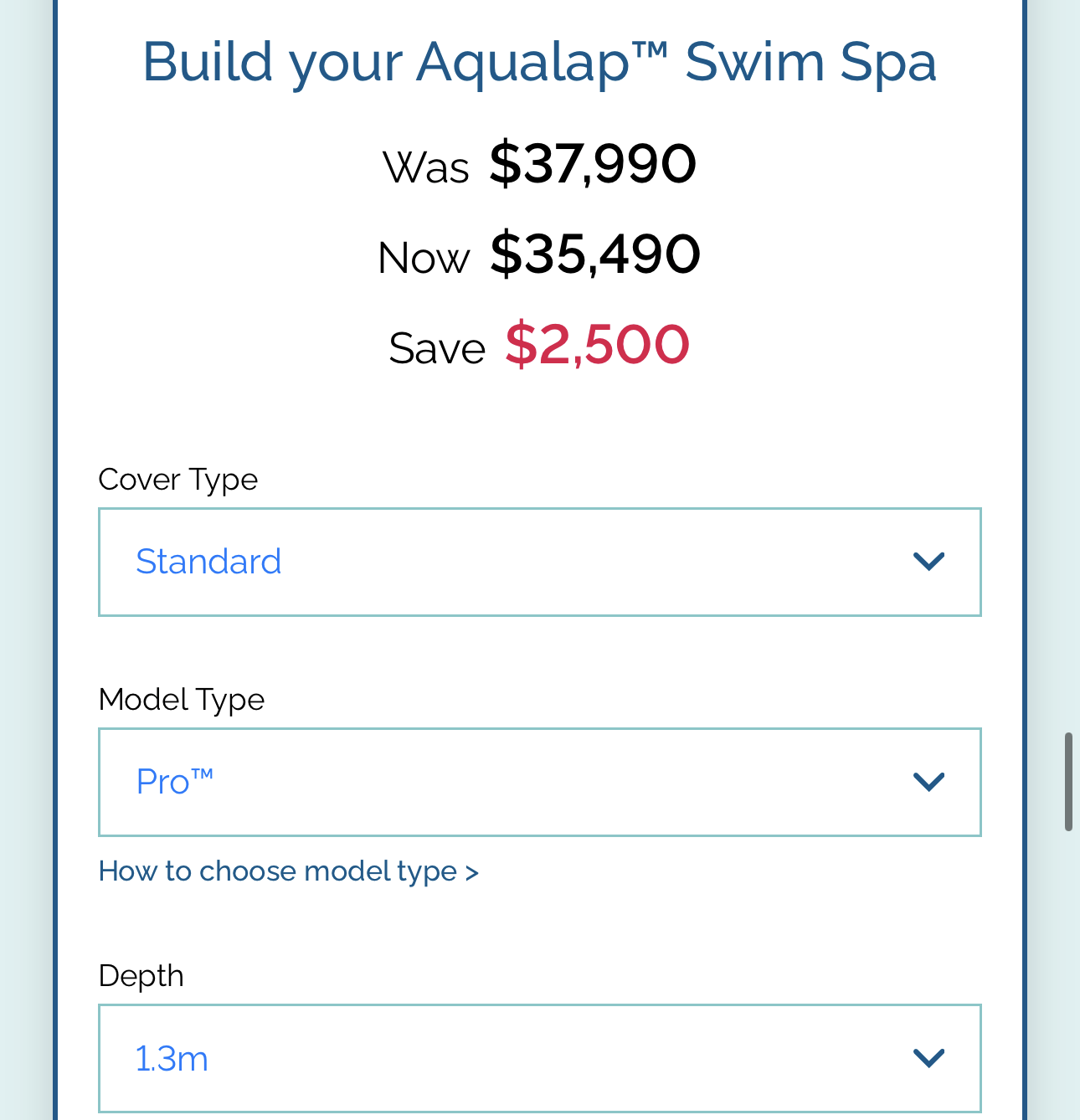1080x1120 pixels.
Task: Click the "Model Type" field label
Action: pyautogui.click(x=181, y=700)
